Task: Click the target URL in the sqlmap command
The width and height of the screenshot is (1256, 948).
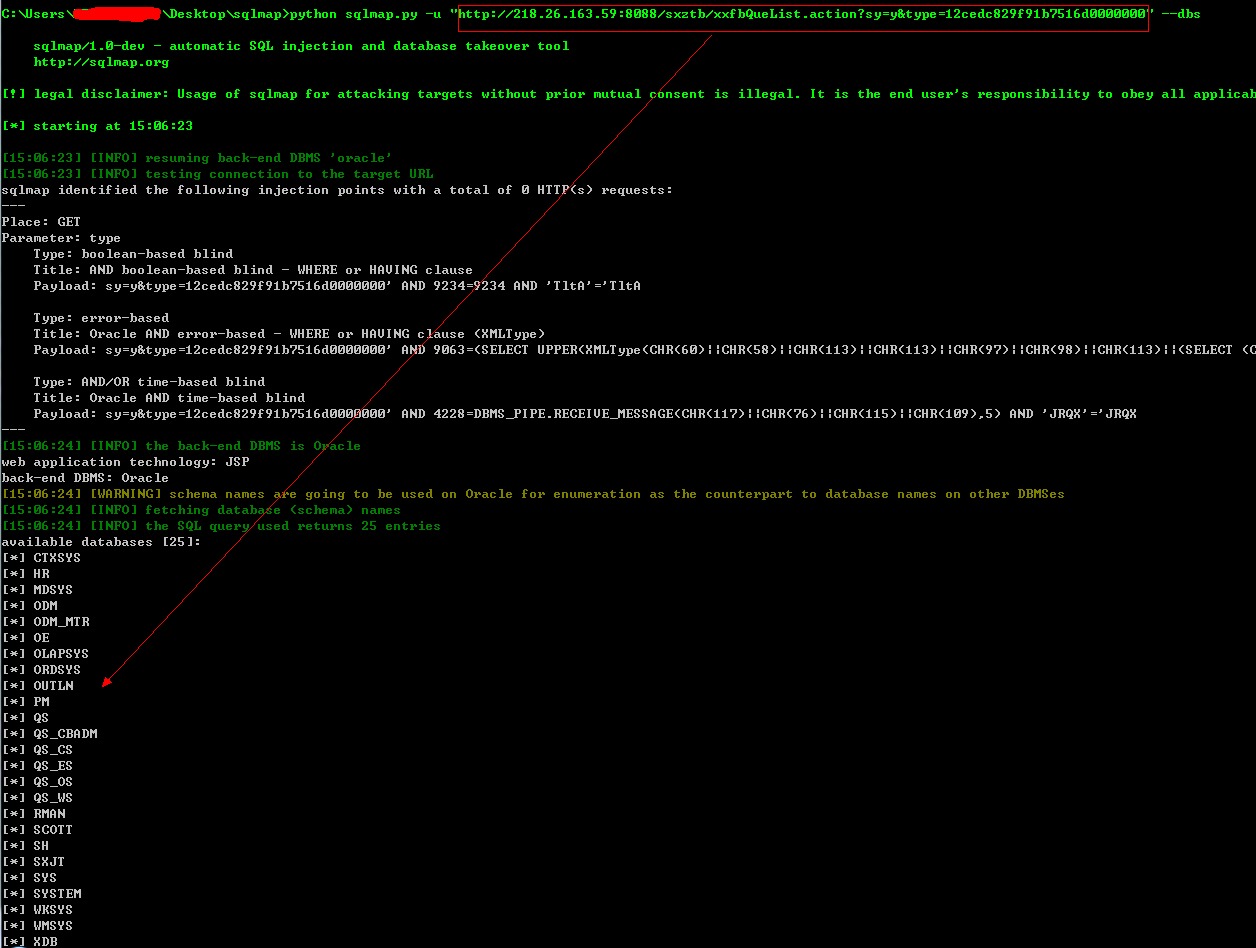Action: point(801,14)
